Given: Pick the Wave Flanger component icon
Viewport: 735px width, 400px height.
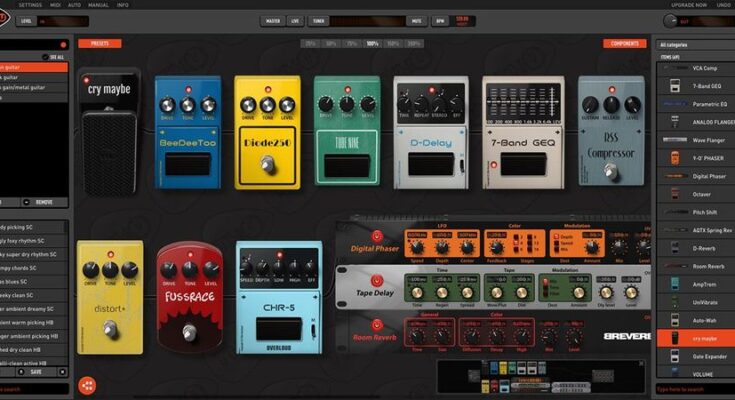Looking at the screenshot, I should [x=675, y=140].
